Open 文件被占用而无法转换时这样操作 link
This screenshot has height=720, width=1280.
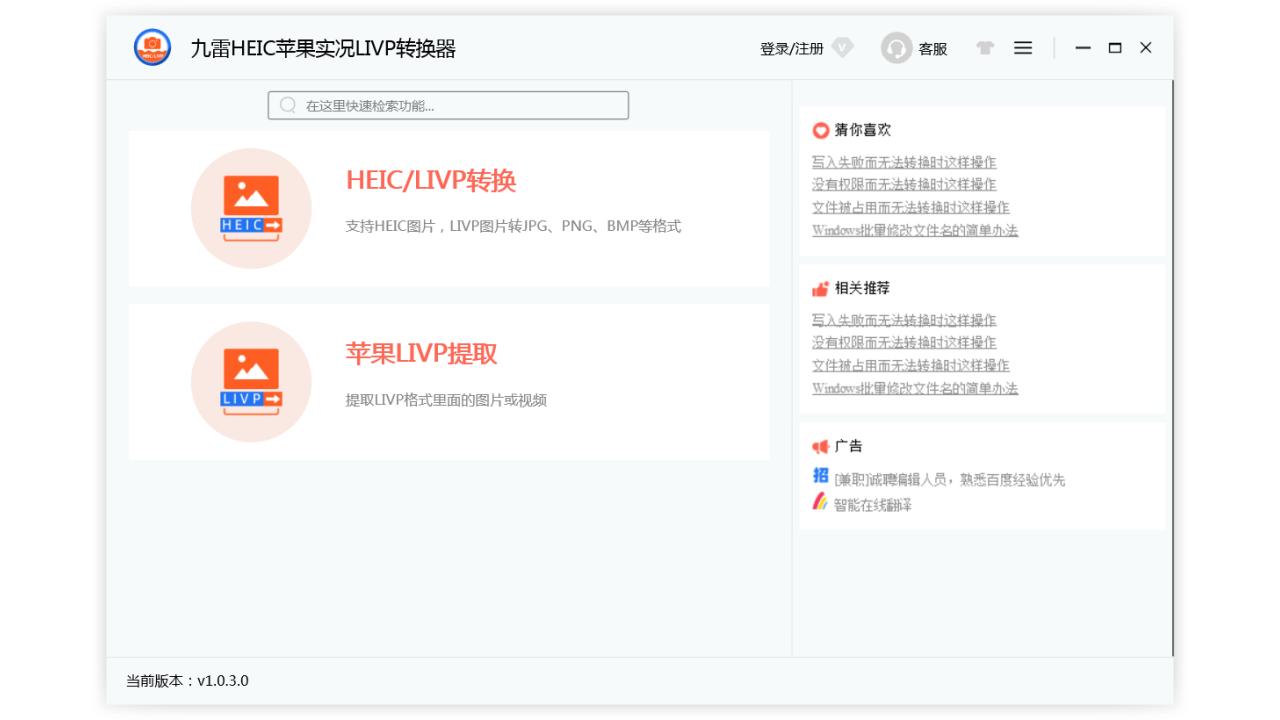[x=910, y=365]
